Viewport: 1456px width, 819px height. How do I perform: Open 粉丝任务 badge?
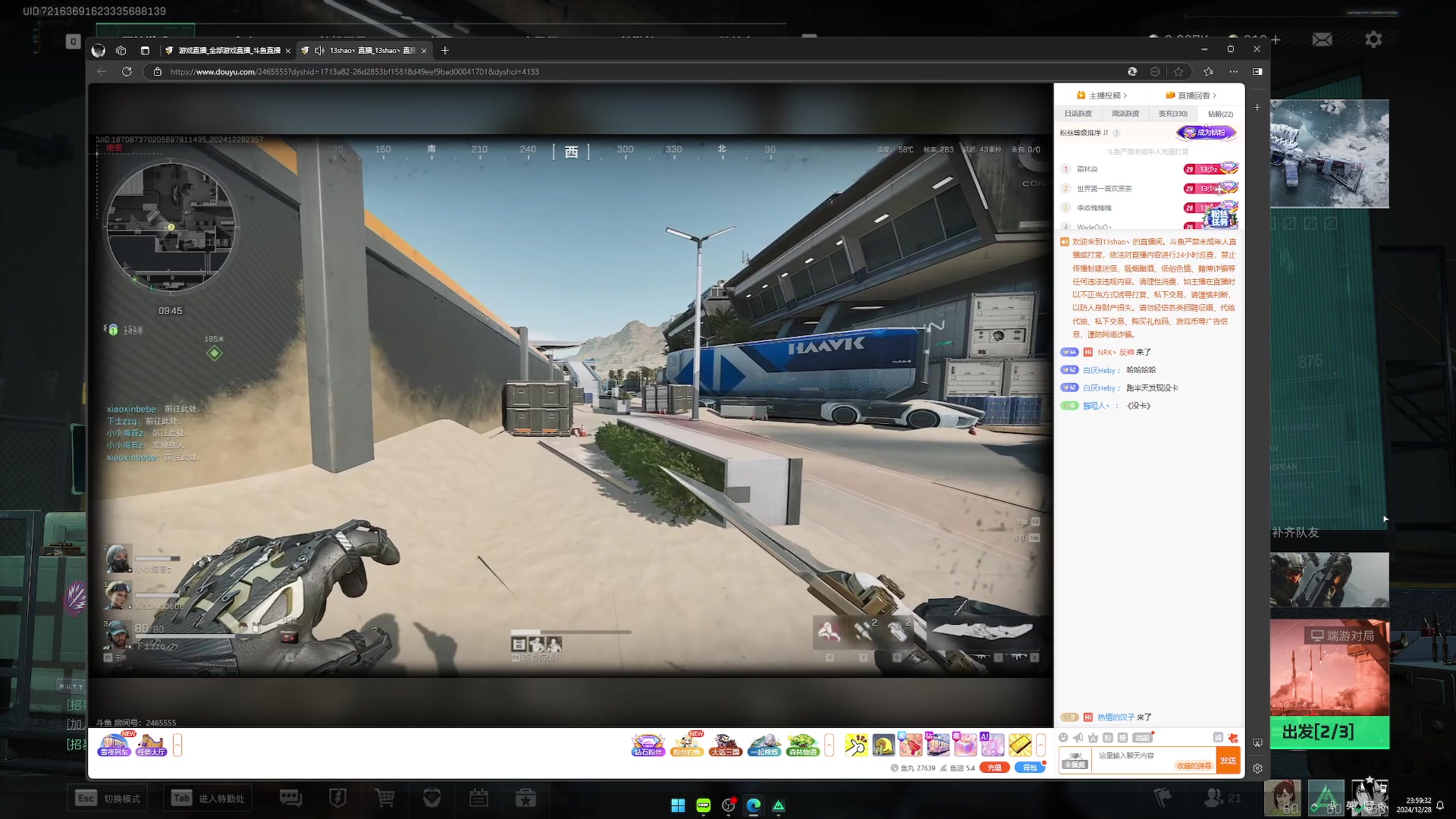[x=1219, y=218]
